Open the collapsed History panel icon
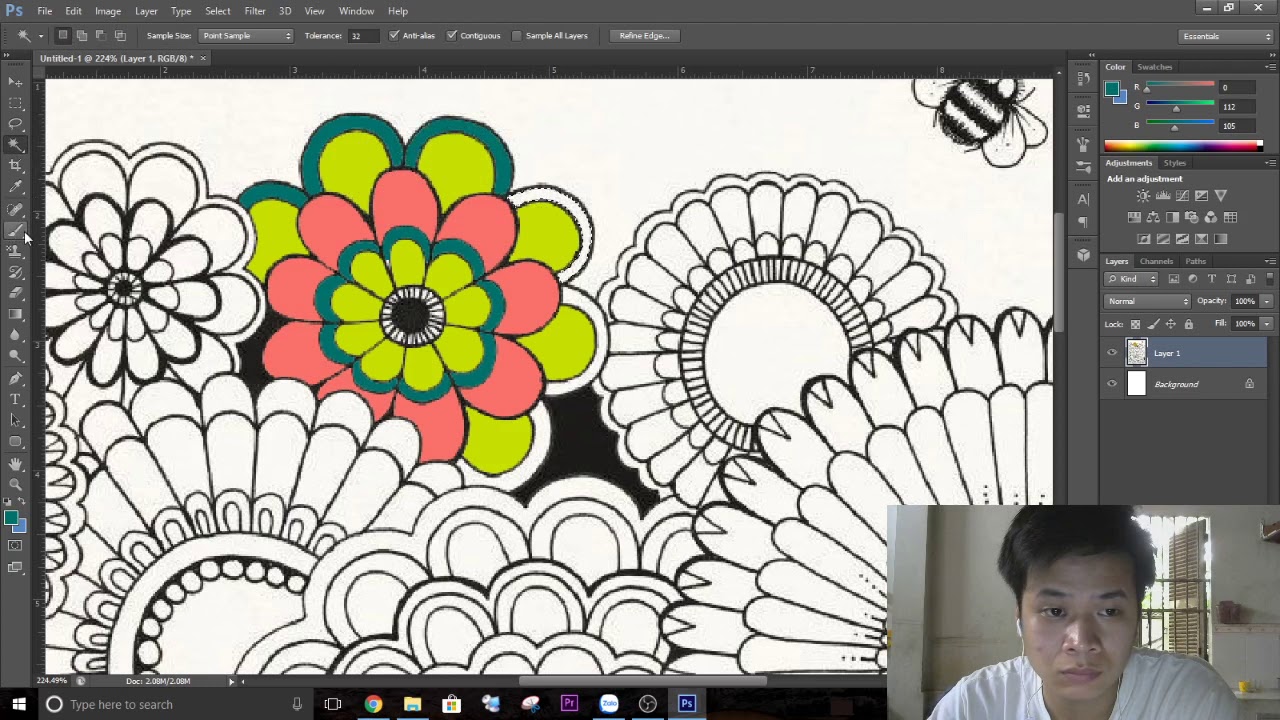This screenshot has height=720, width=1280. pos(1083,80)
